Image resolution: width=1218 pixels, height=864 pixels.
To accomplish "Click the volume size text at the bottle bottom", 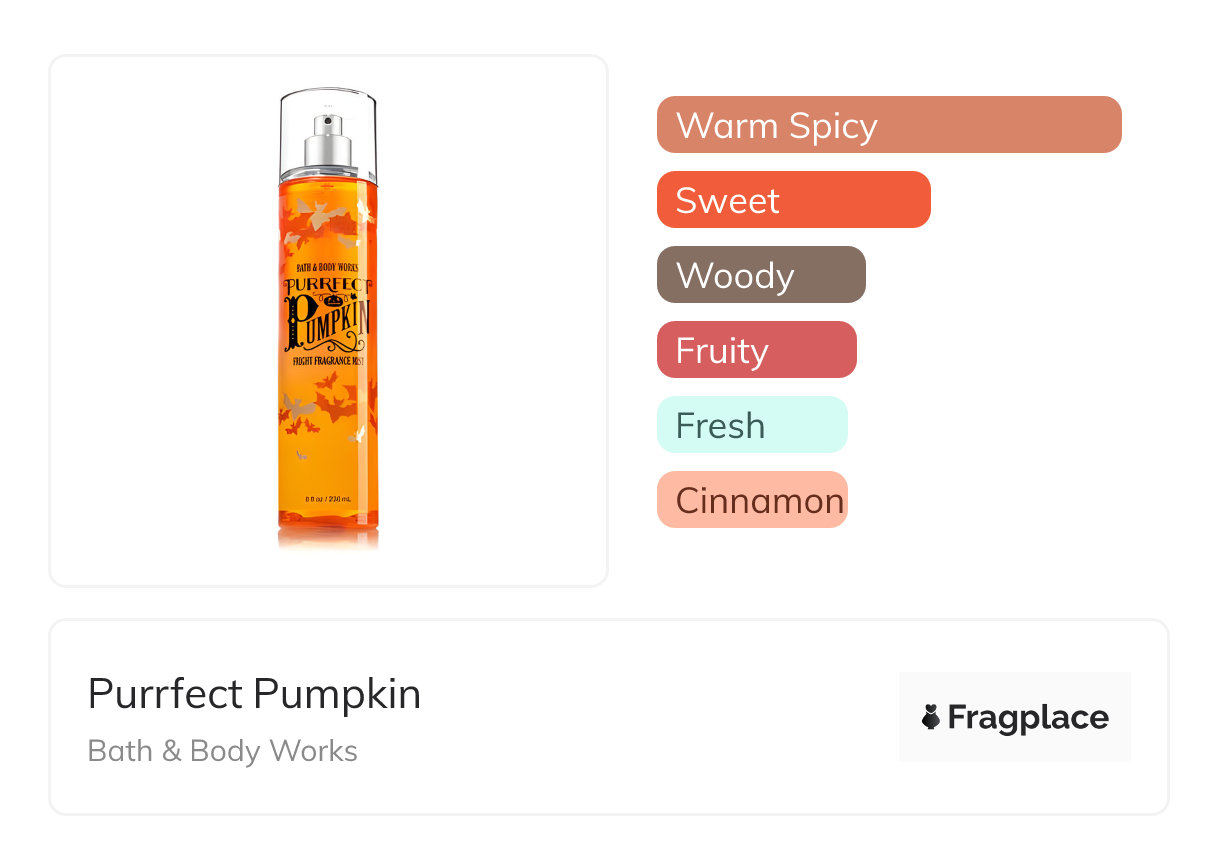I will coord(328,499).
